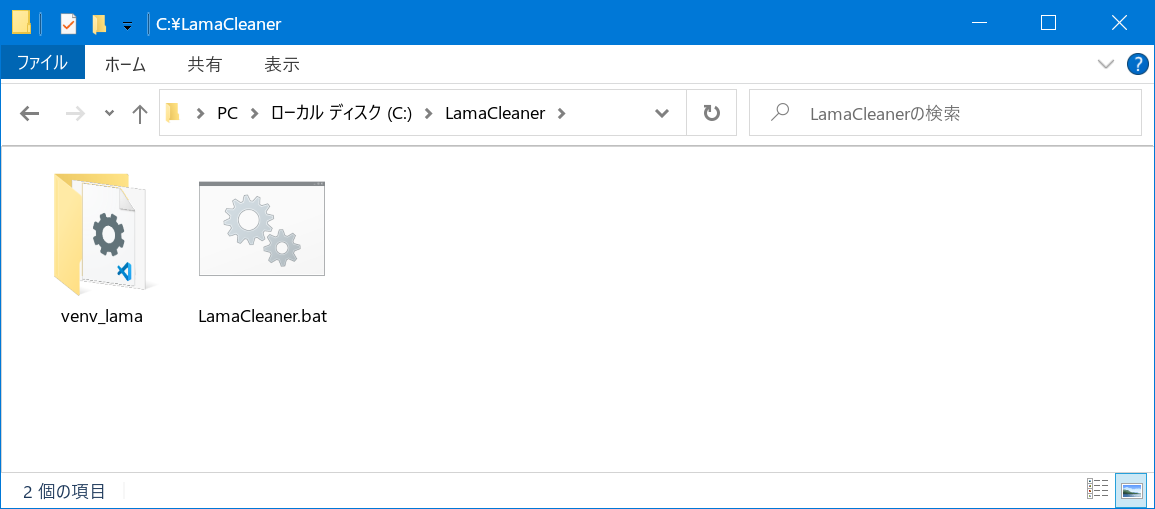1155x509 pixels.
Task: Go forward with the right arrow
Action: click(76, 113)
